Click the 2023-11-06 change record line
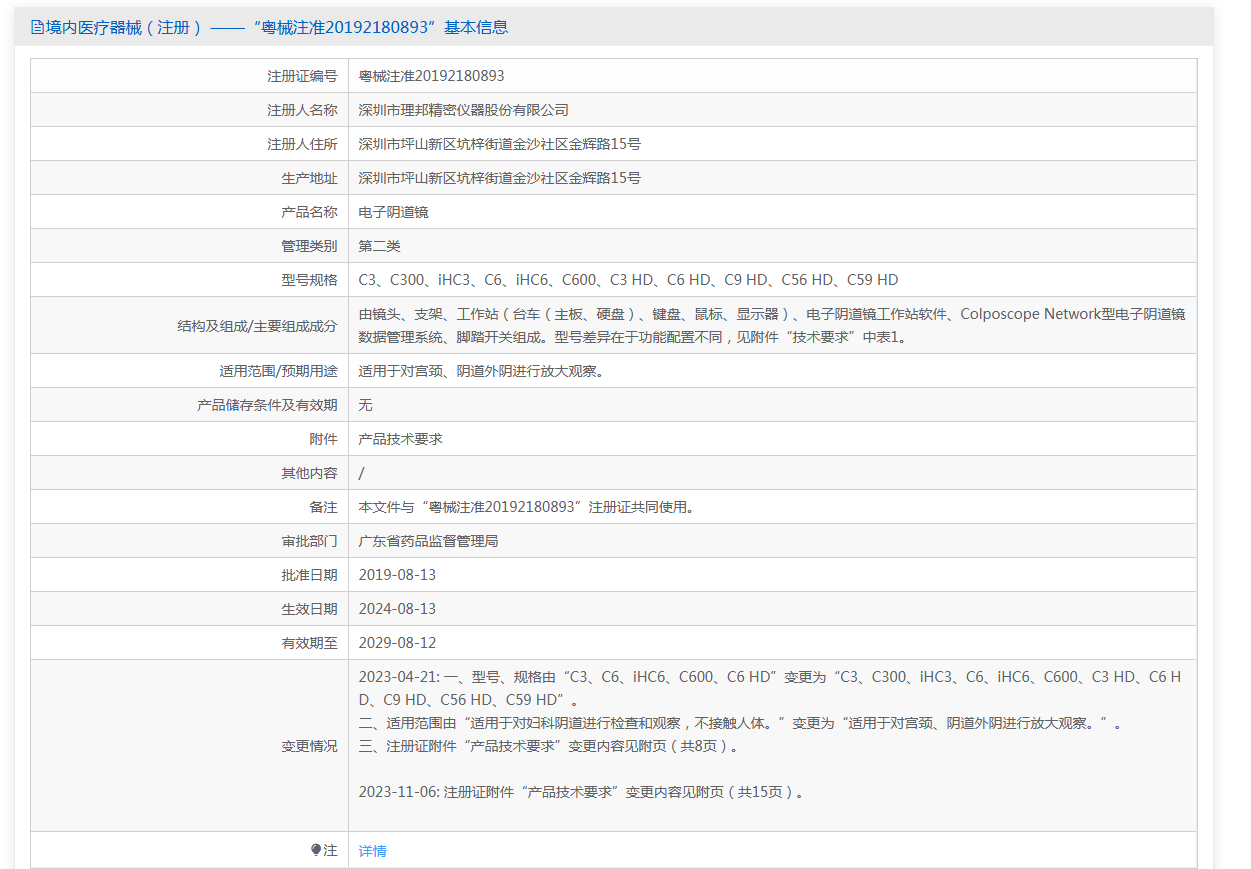1251x869 pixels. [x=582, y=792]
